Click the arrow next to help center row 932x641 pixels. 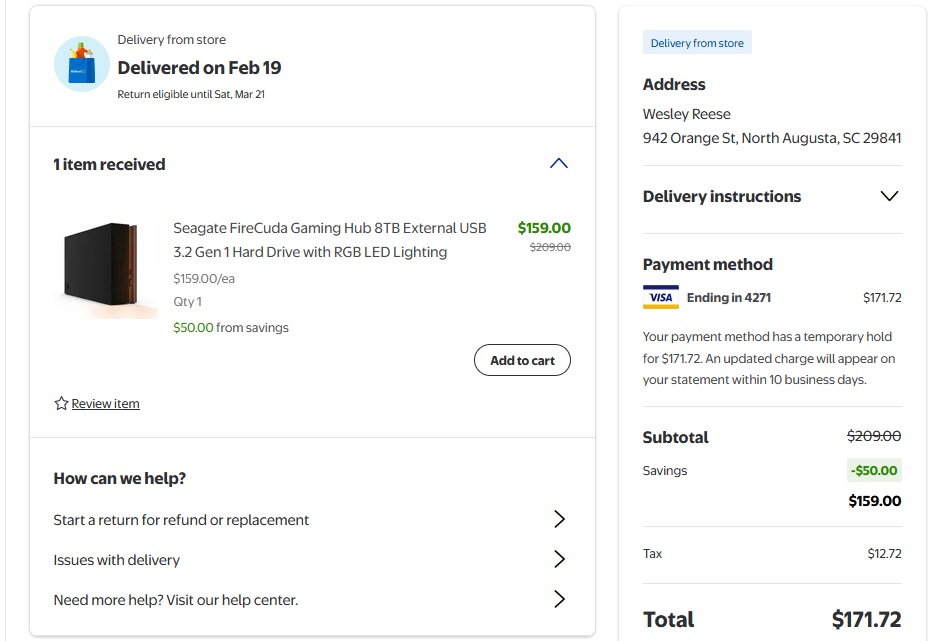pos(559,599)
